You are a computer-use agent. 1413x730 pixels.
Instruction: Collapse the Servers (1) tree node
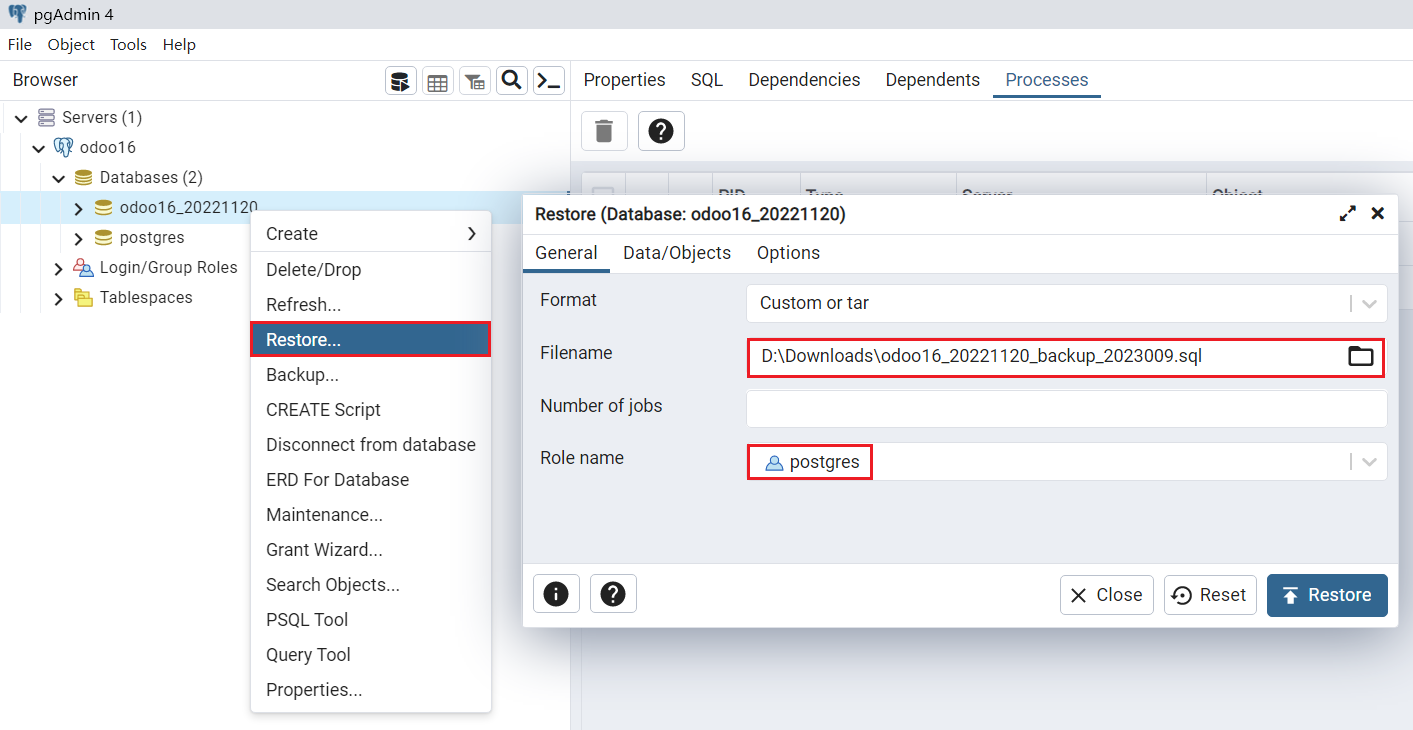point(21,118)
